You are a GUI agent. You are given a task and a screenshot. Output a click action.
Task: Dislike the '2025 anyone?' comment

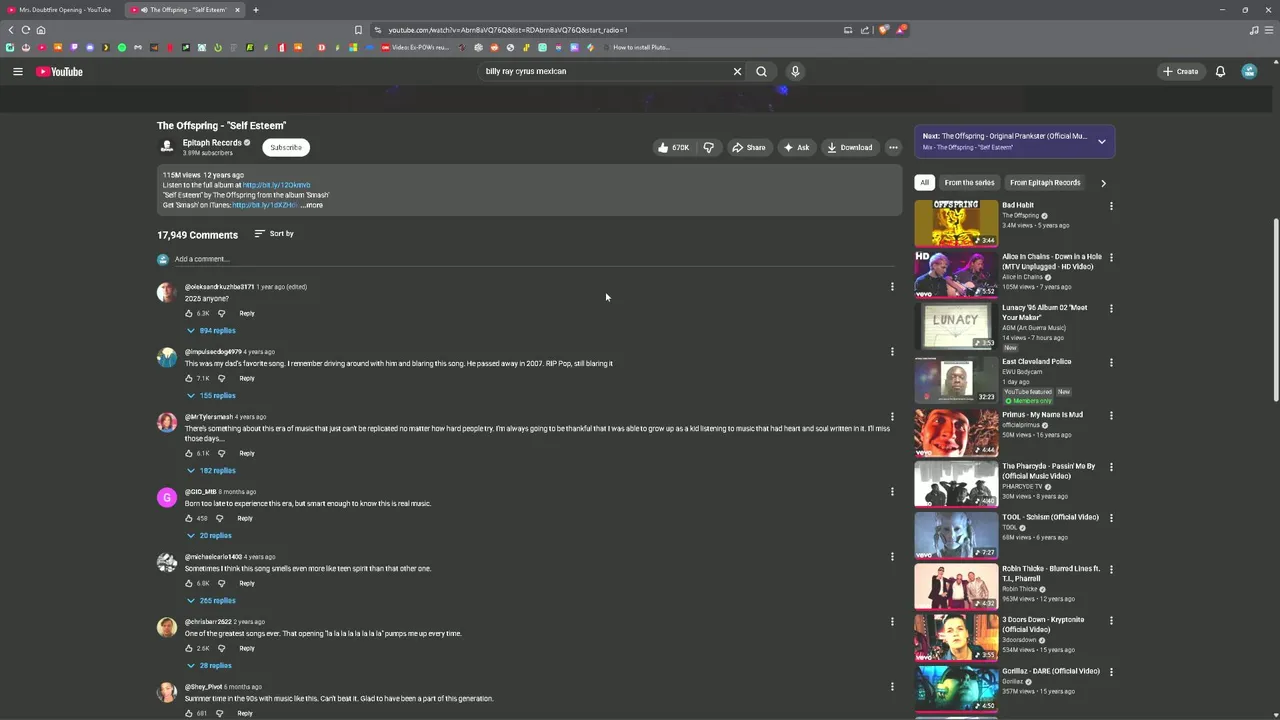222,313
